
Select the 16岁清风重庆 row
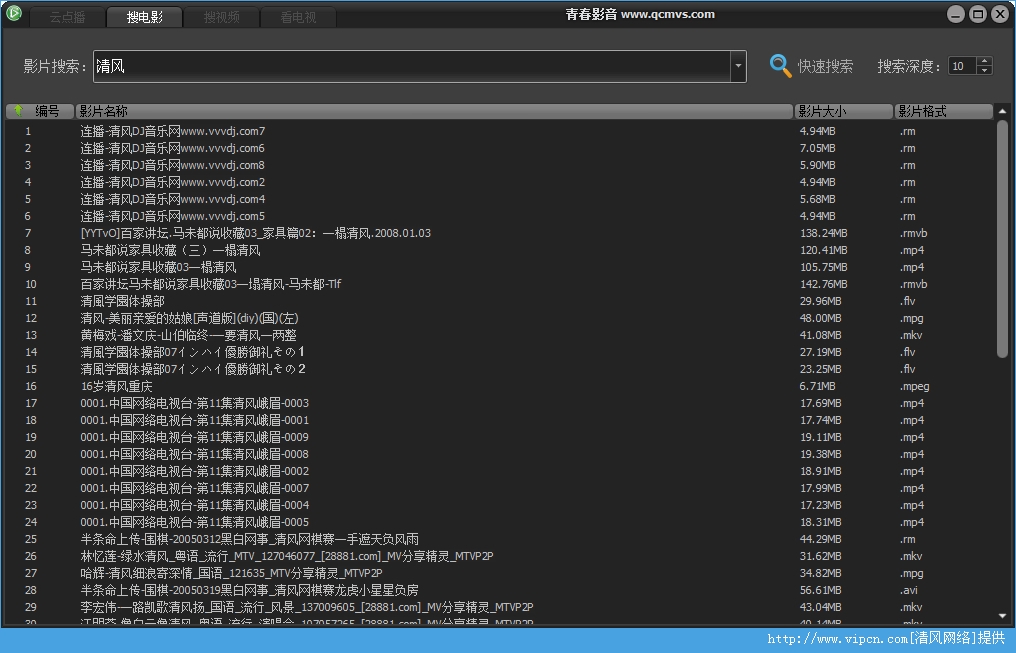pos(499,386)
